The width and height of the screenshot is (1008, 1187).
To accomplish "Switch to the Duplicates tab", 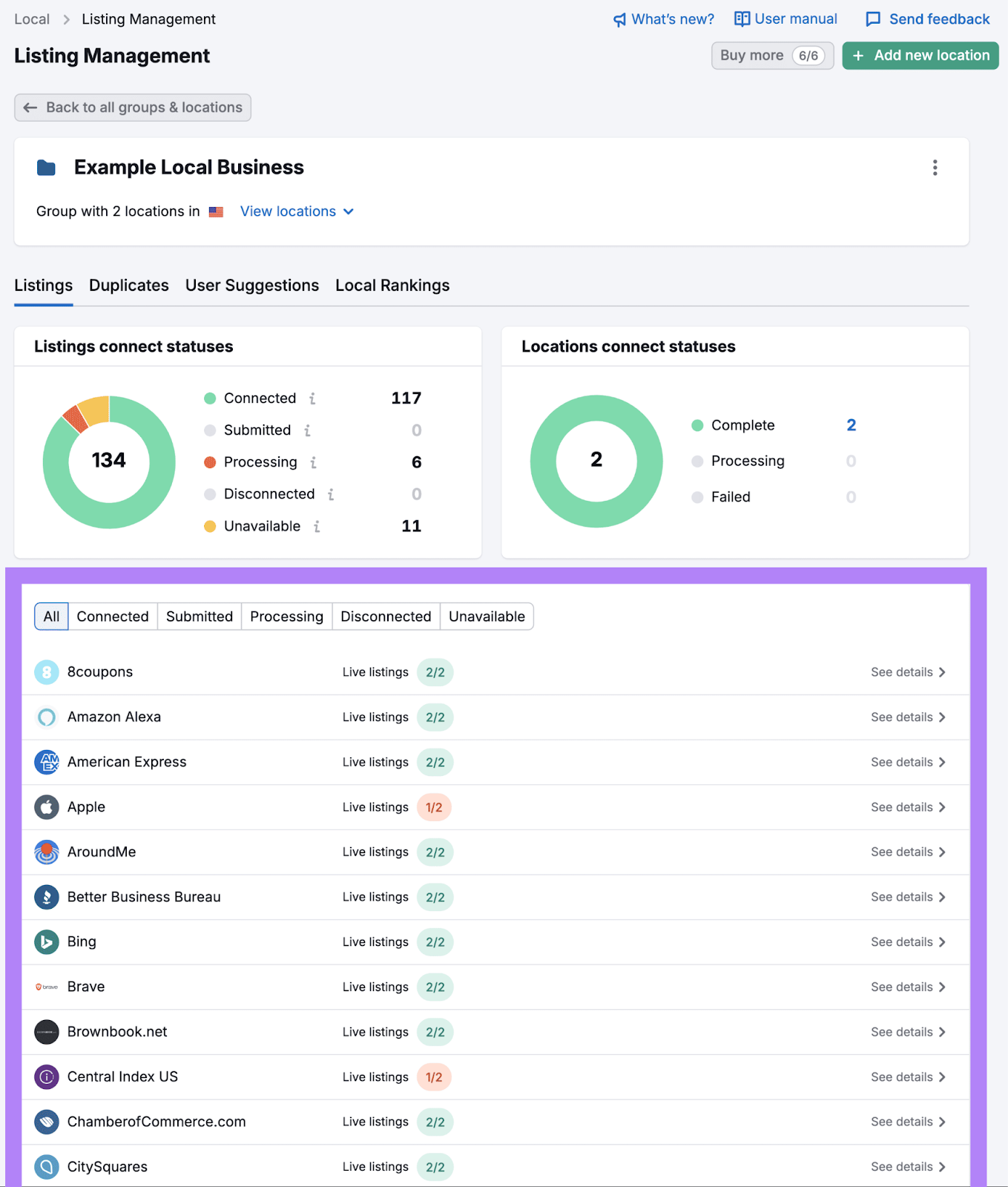I will [129, 286].
